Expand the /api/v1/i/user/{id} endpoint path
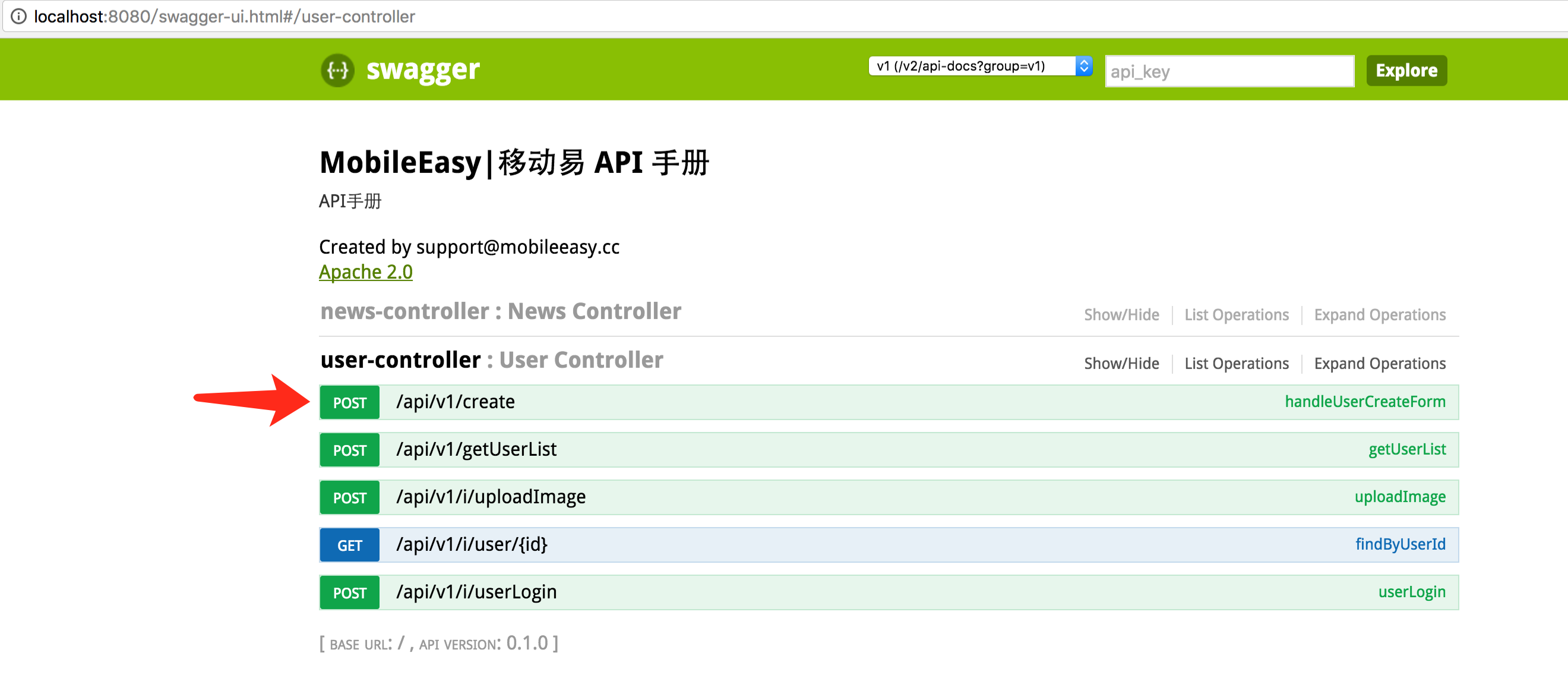The image size is (1568, 681). tap(472, 544)
